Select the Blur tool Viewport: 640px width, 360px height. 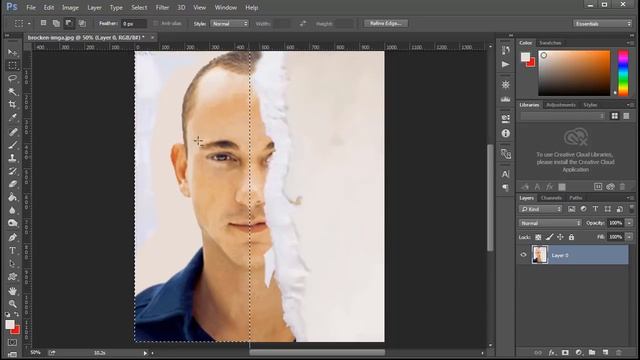pyautogui.click(x=13, y=210)
